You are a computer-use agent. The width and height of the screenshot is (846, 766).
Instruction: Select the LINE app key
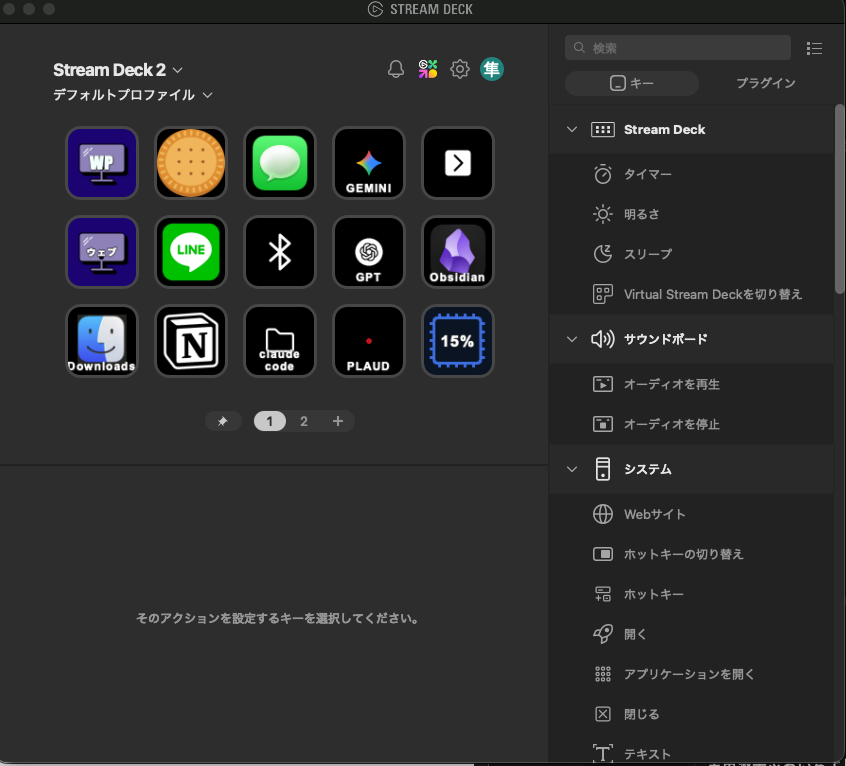point(191,252)
